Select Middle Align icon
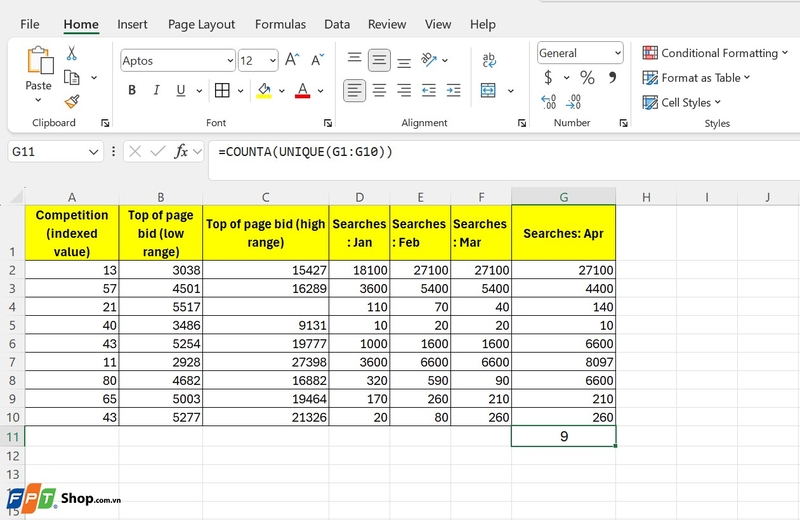This screenshot has height=520, width=800. (x=379, y=60)
